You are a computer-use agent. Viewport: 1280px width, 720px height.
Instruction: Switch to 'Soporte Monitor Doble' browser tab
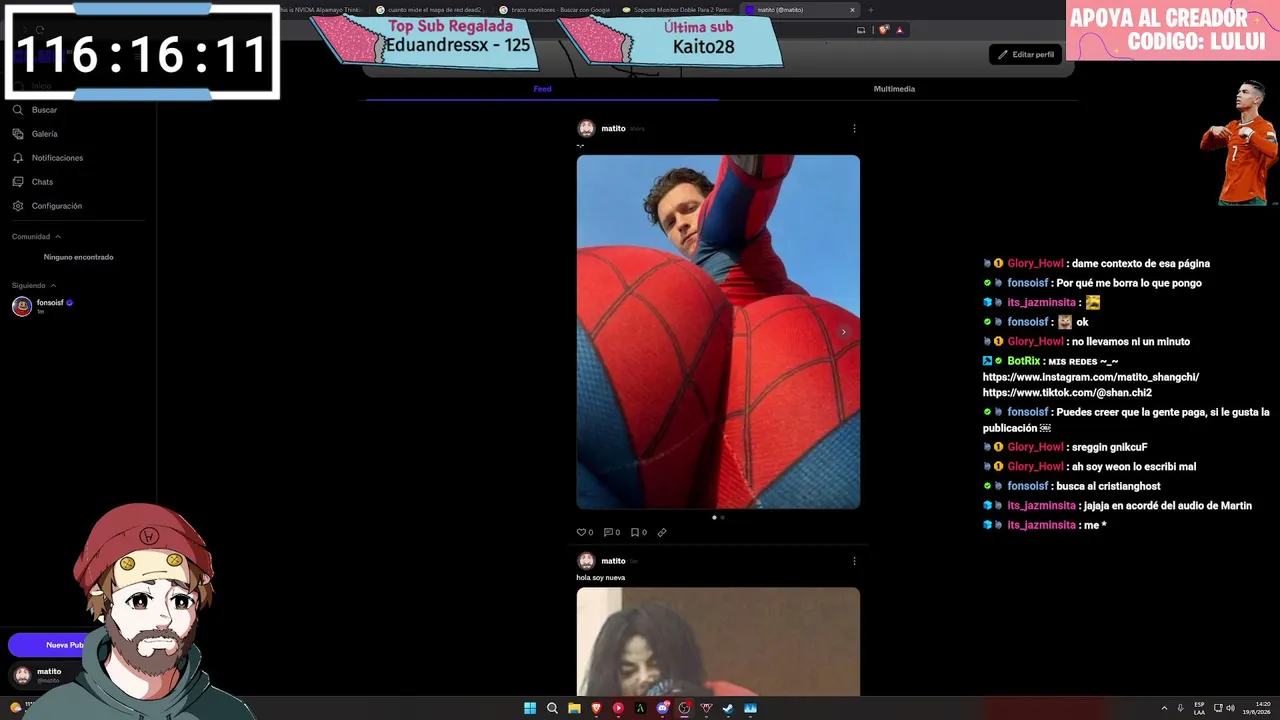(677, 10)
